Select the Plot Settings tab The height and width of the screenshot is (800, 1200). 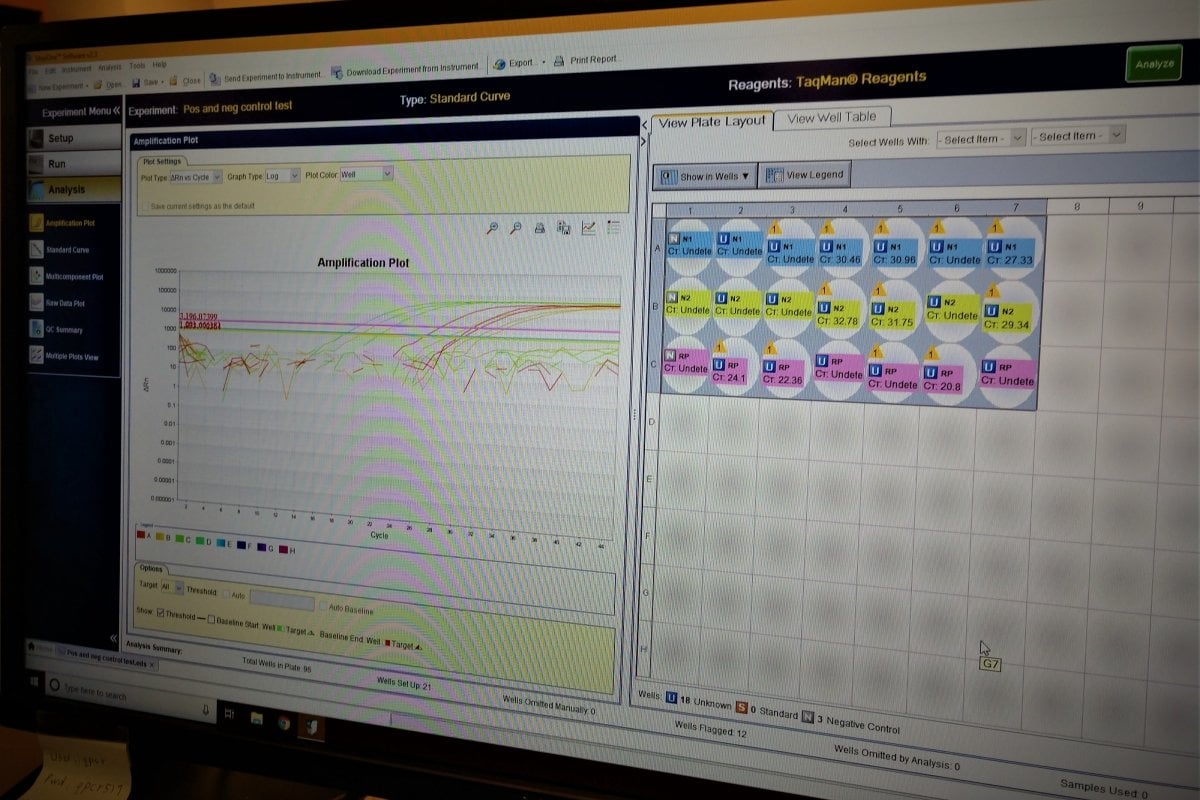(x=161, y=160)
